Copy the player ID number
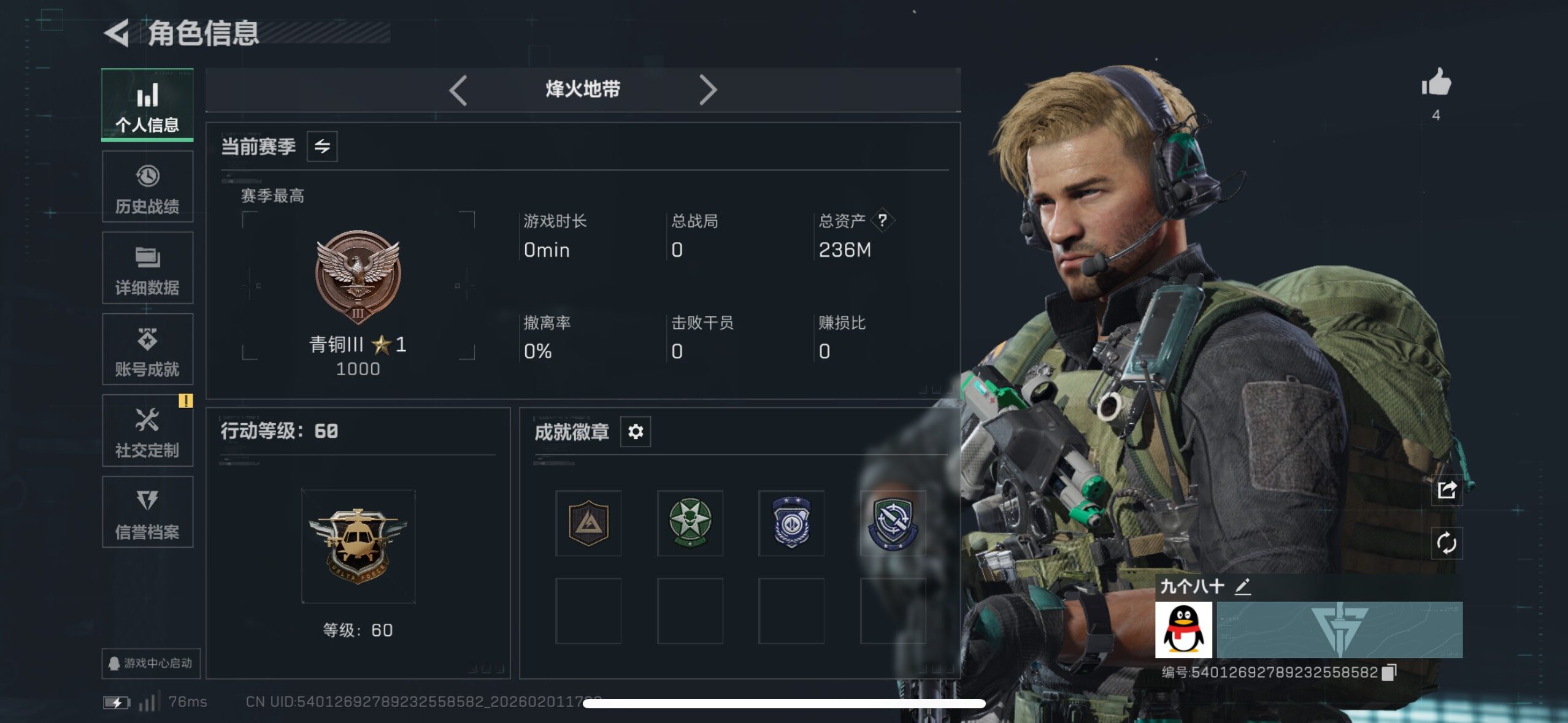1568x723 pixels. 1389,673
